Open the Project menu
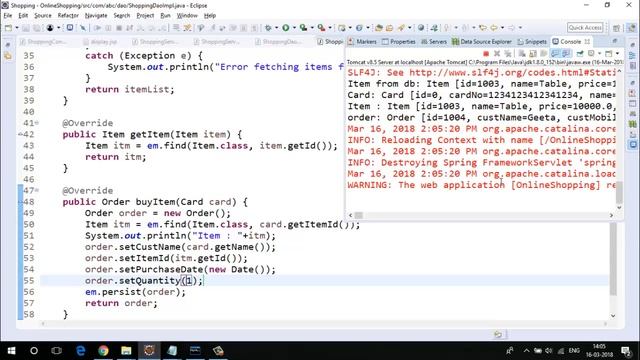This screenshot has height=360, width=640. coord(145,16)
